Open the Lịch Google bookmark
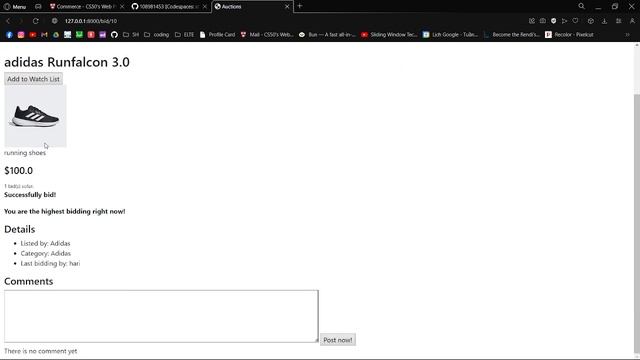This screenshot has width=640, height=360. point(450,35)
